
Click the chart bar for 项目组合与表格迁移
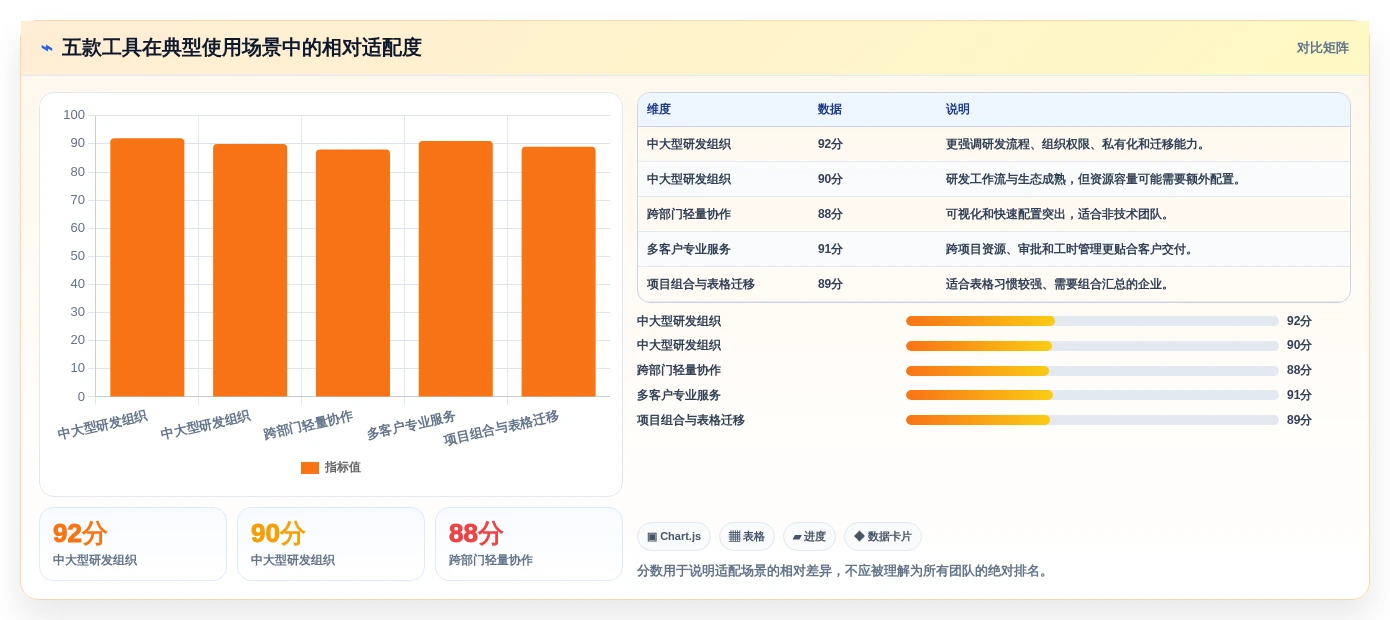click(559, 272)
